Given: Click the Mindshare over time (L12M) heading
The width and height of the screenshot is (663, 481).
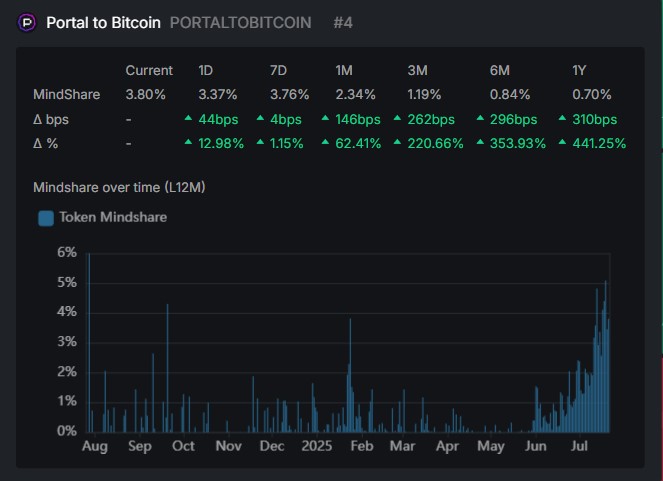Looking at the screenshot, I should pyautogui.click(x=119, y=187).
